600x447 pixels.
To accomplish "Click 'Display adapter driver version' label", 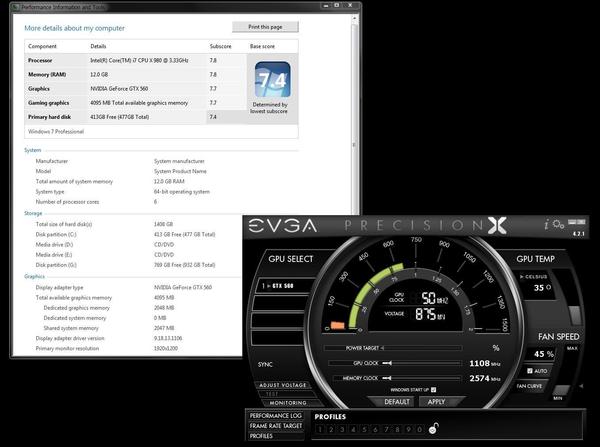I will click(70, 338).
